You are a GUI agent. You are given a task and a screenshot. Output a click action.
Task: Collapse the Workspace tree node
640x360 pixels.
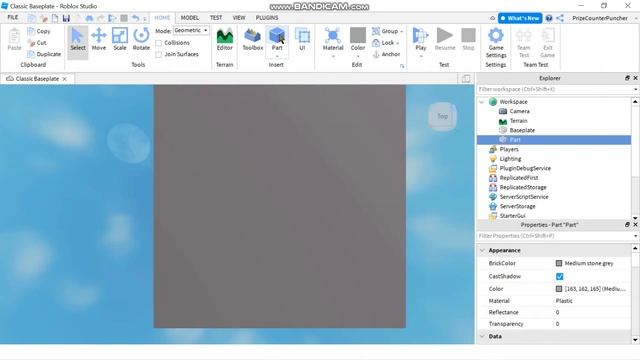(482, 102)
